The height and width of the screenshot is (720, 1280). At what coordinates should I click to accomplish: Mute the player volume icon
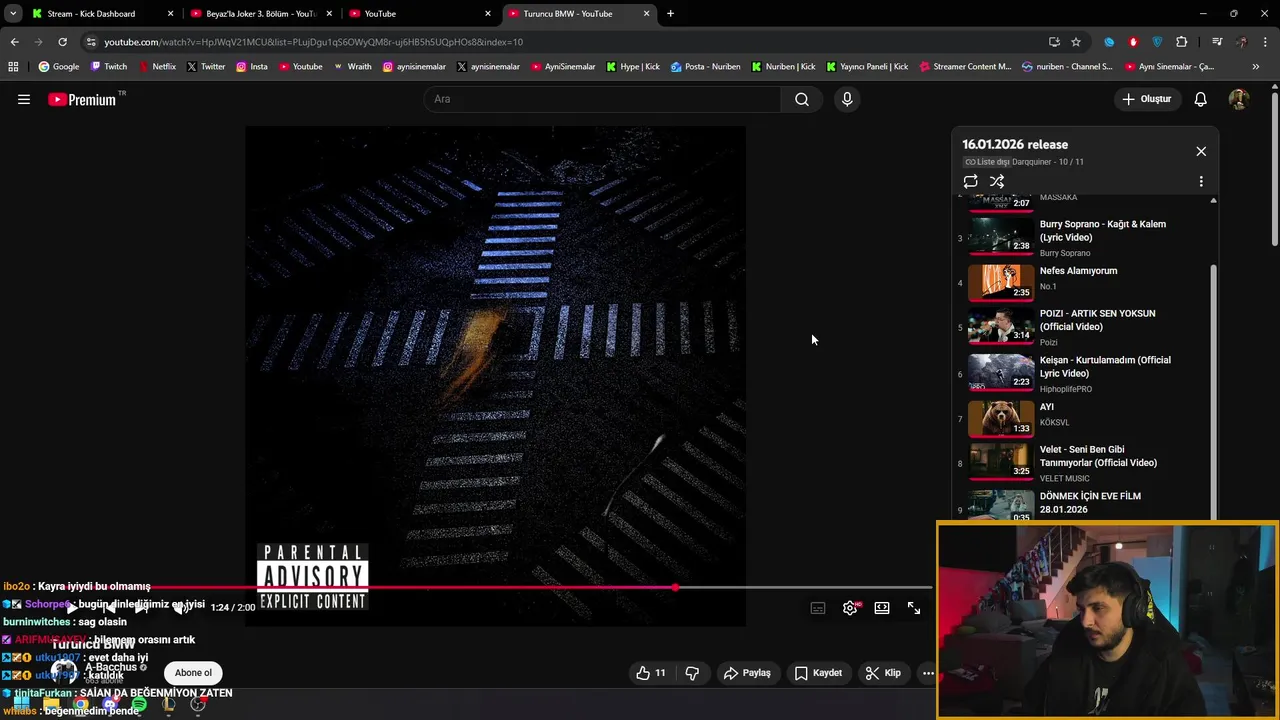click(182, 607)
